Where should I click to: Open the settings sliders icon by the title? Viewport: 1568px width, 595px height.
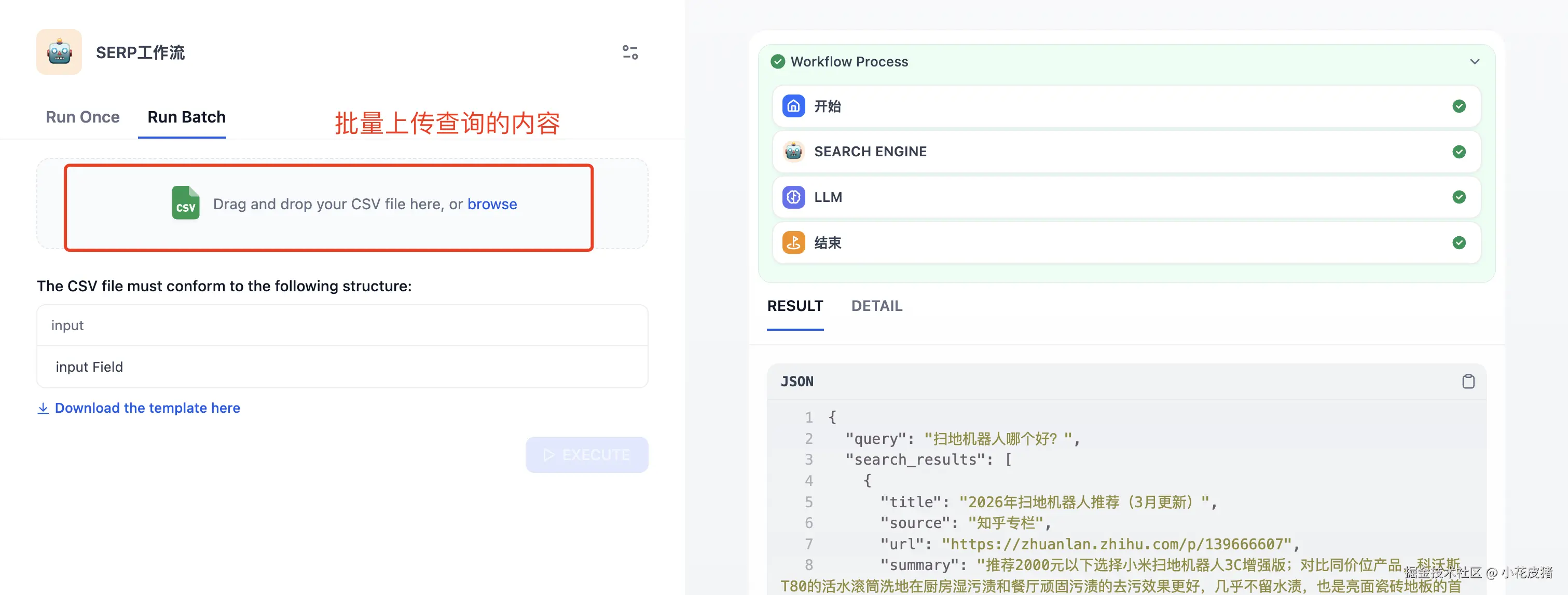(630, 52)
